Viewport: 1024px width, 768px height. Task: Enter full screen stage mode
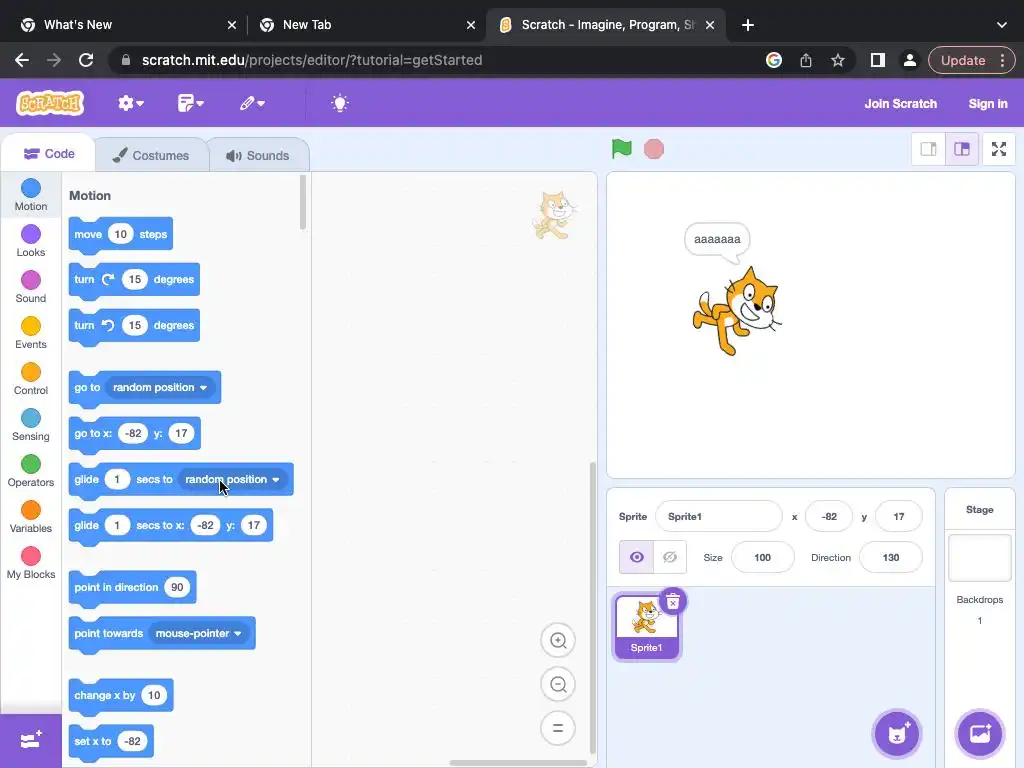(x=999, y=149)
